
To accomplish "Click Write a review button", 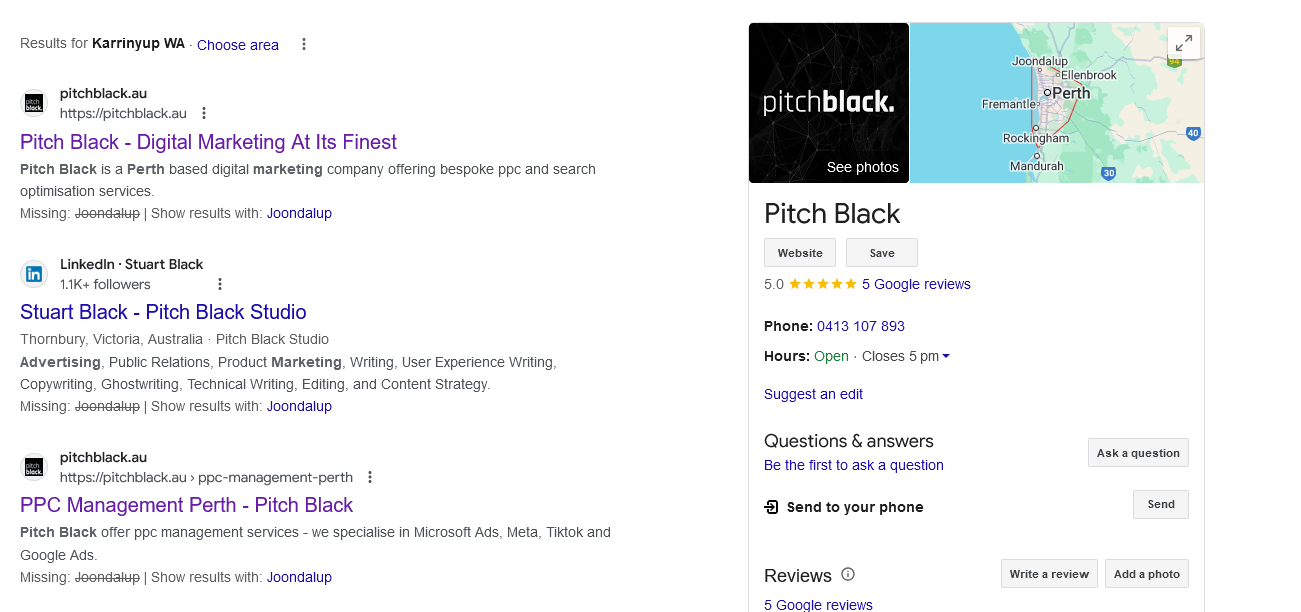I will click(1049, 574).
